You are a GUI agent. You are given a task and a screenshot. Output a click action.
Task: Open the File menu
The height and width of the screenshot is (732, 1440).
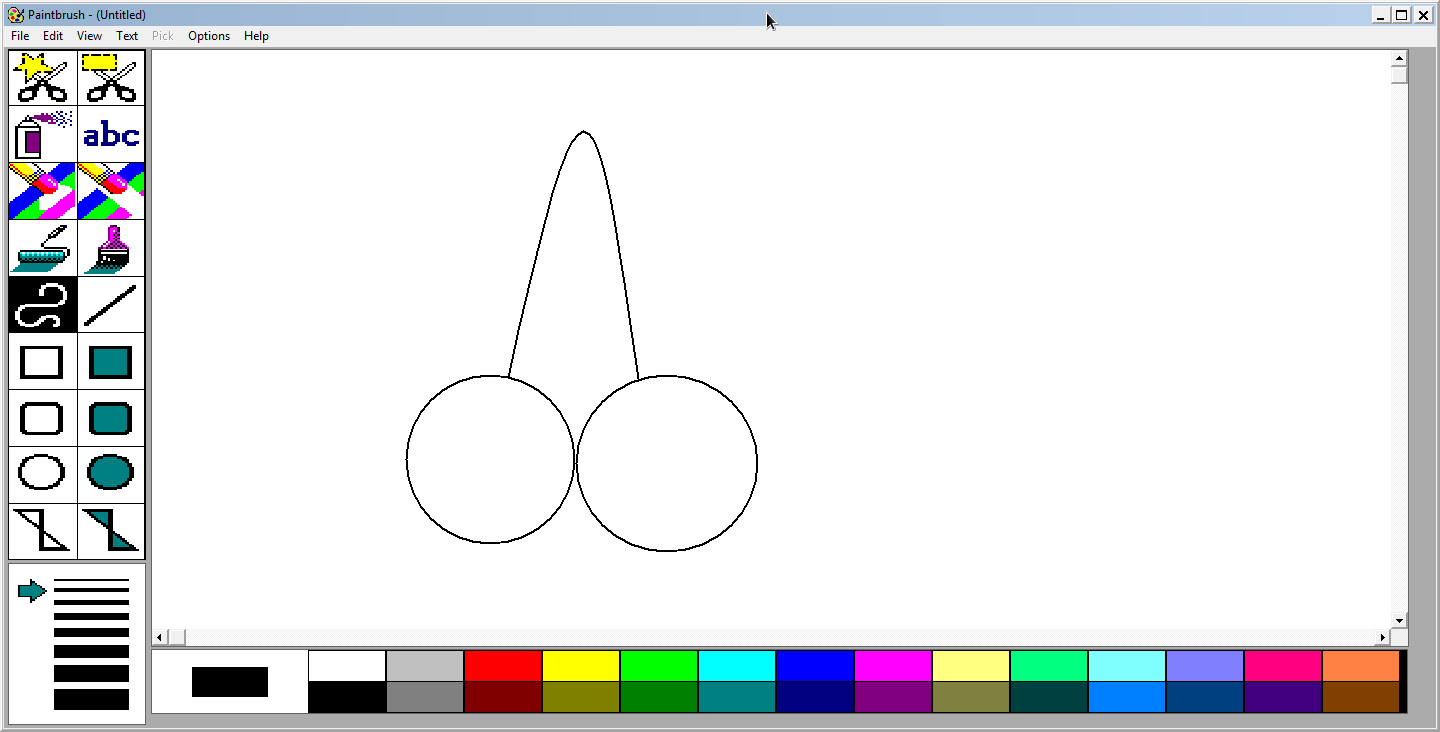[20, 36]
